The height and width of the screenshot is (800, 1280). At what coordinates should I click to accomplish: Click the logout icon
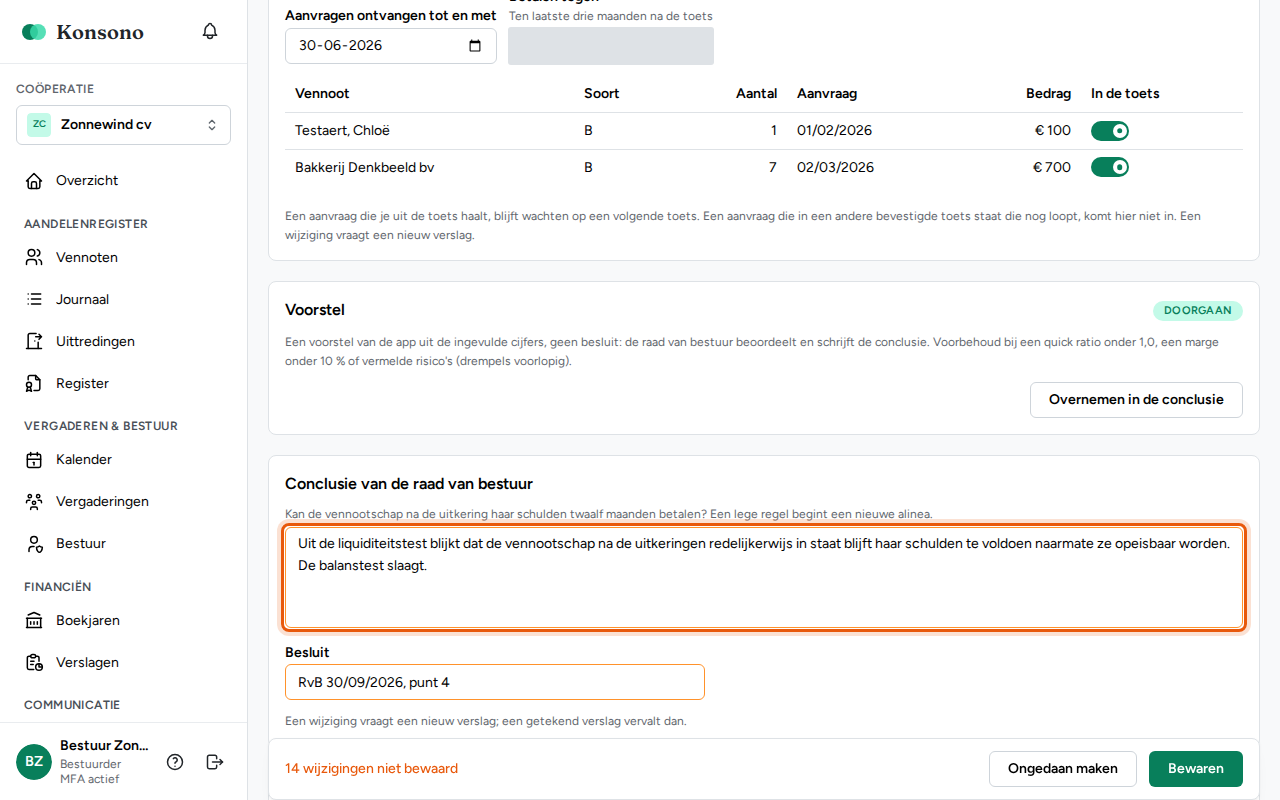(x=215, y=762)
